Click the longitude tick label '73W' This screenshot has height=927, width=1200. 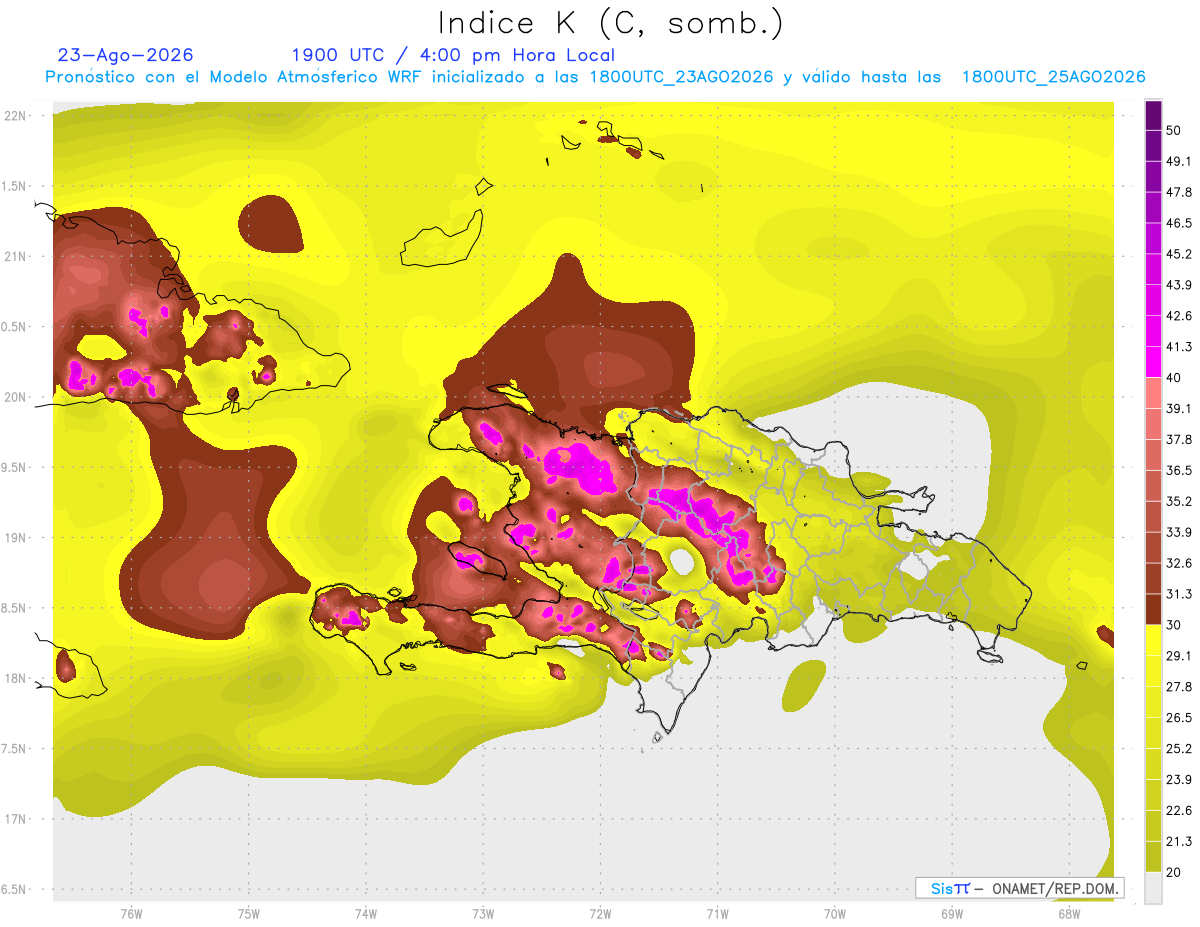pos(483,914)
